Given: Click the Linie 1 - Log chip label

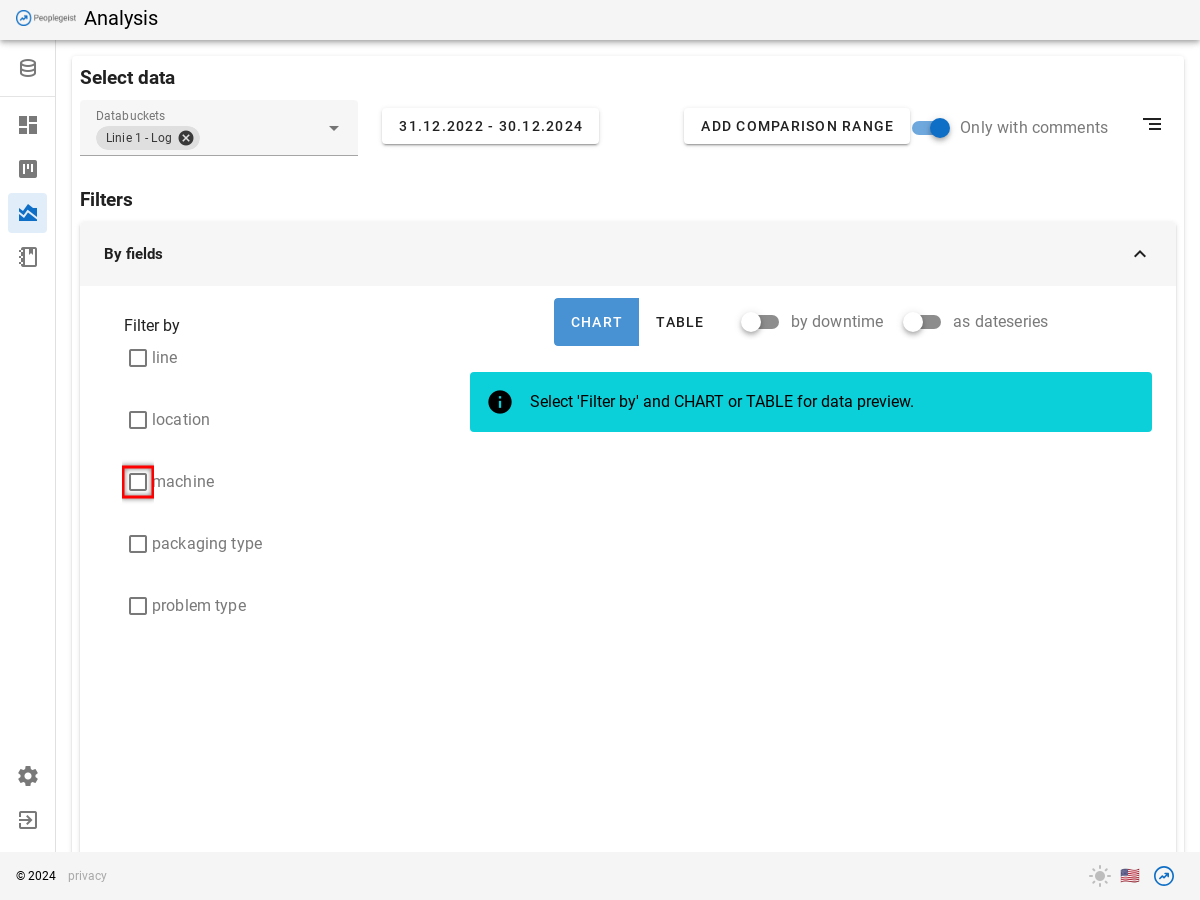Looking at the screenshot, I should 139,138.
